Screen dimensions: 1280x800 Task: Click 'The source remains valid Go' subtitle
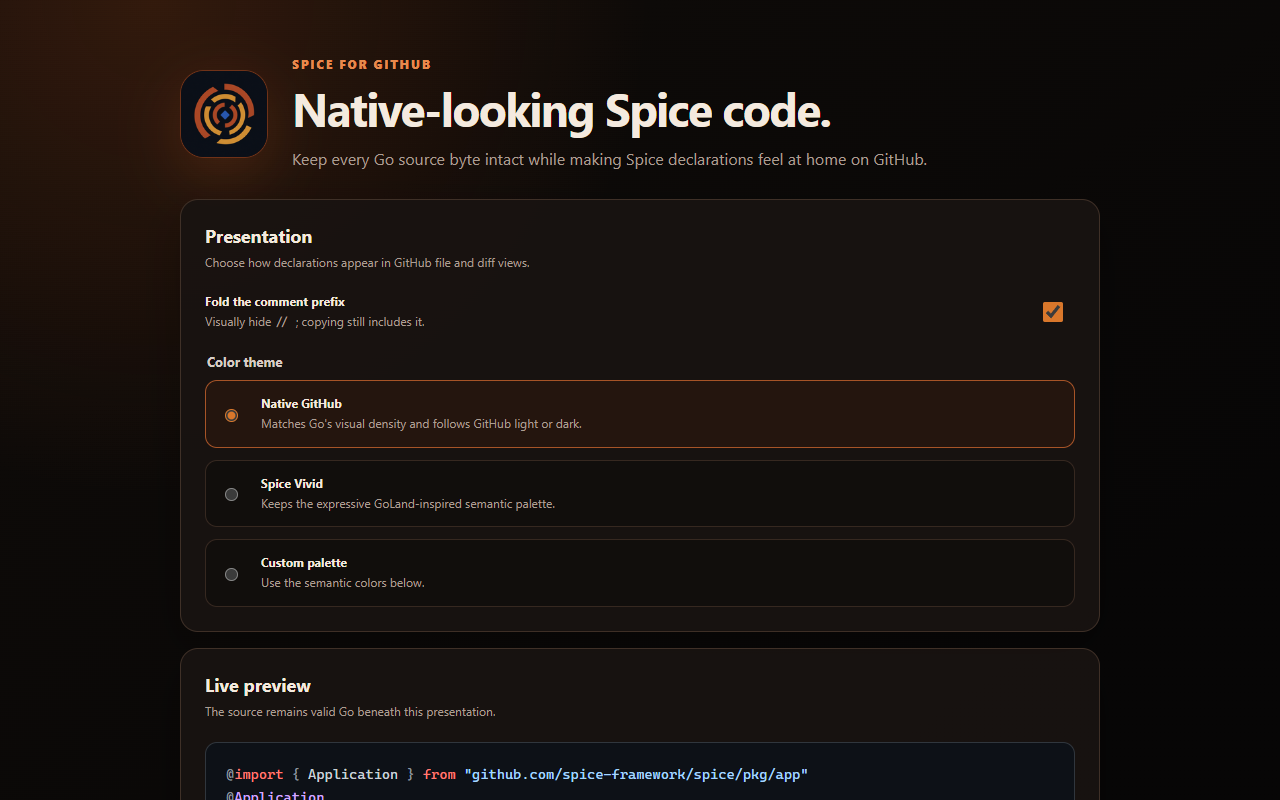(x=350, y=712)
